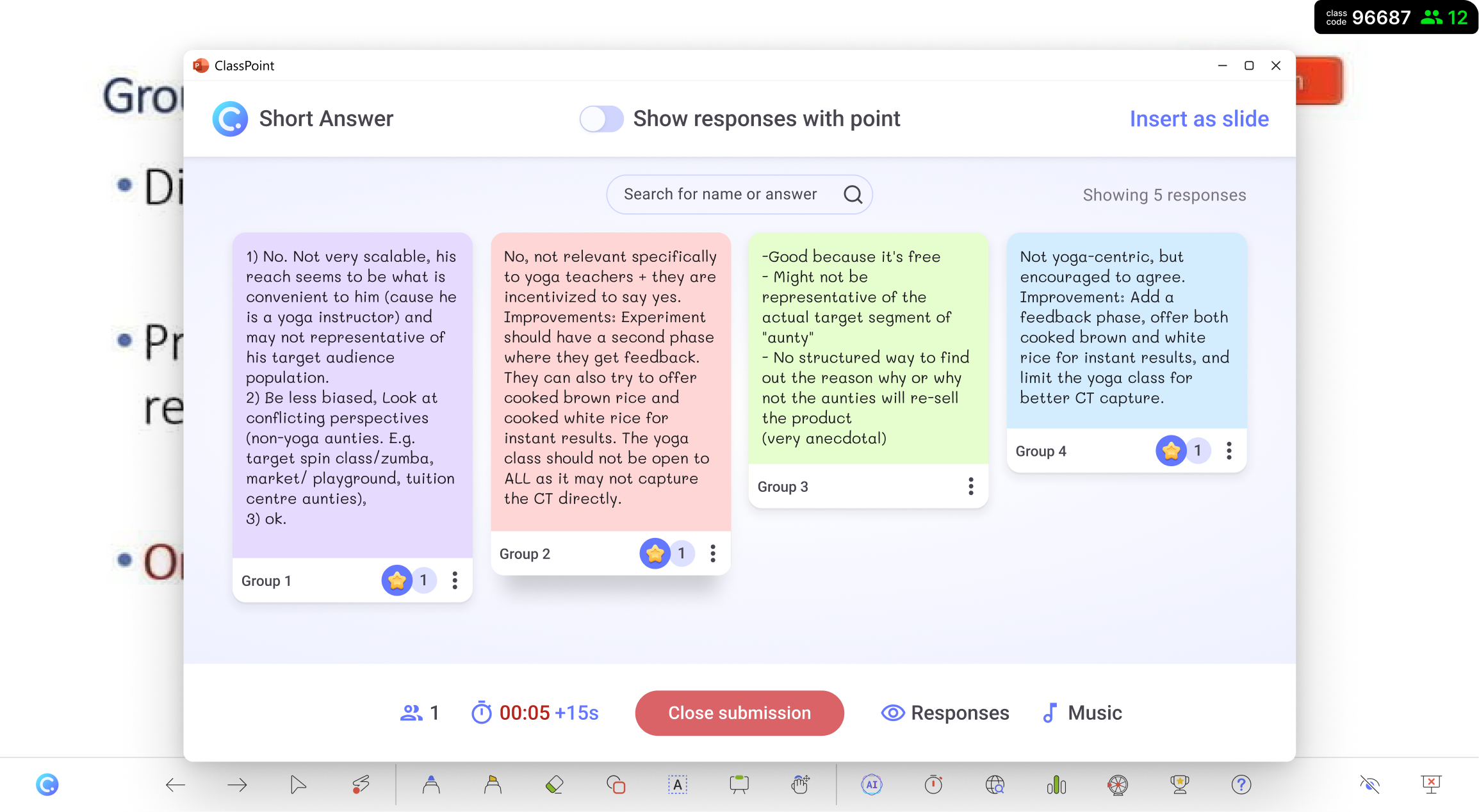
Task: Open more options for Group 1 response
Action: pyautogui.click(x=455, y=581)
